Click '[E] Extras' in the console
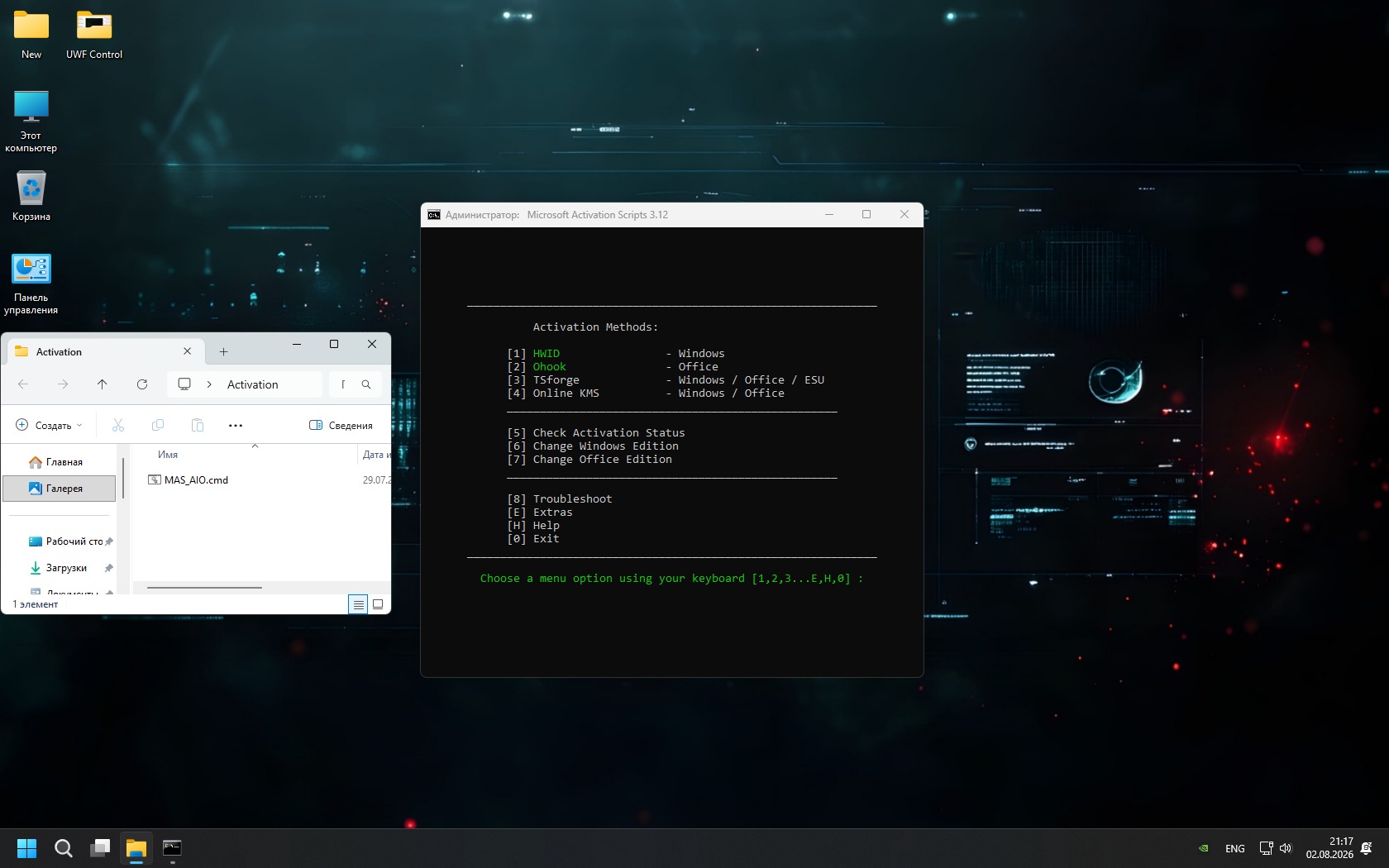 (x=540, y=513)
